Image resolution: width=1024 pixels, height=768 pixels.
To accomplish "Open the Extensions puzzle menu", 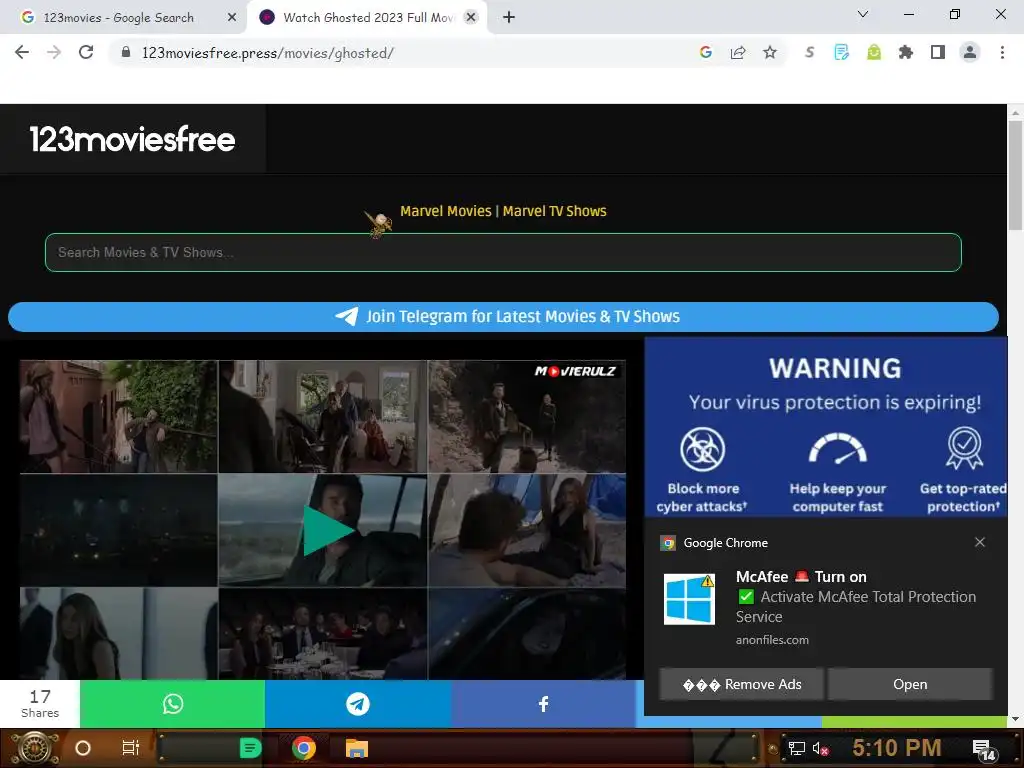I will point(905,52).
